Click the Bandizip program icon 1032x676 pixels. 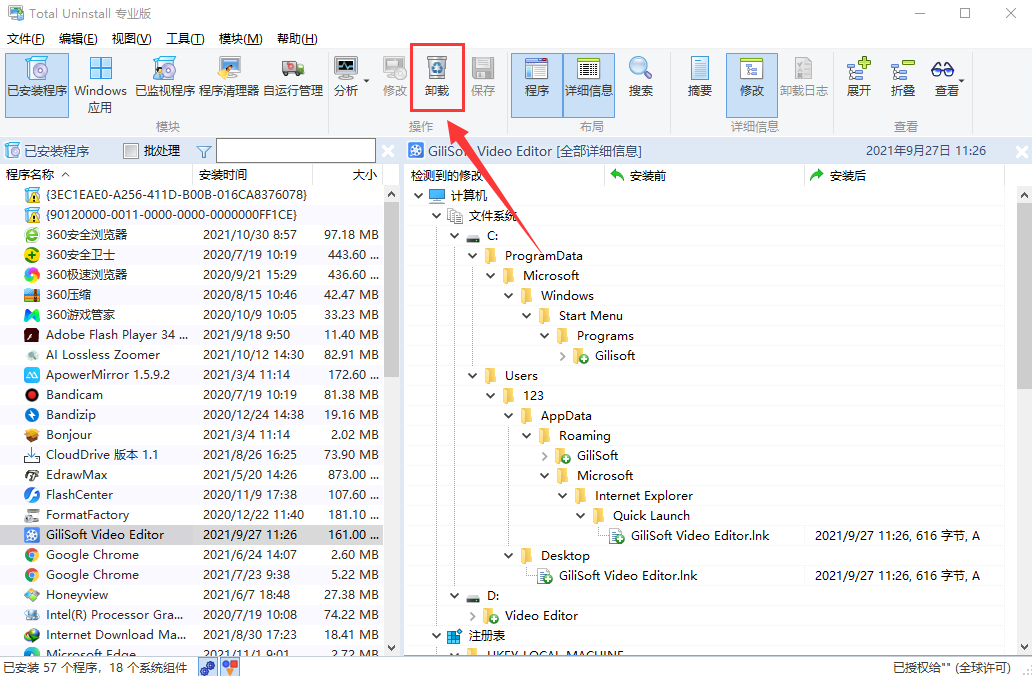coord(32,415)
